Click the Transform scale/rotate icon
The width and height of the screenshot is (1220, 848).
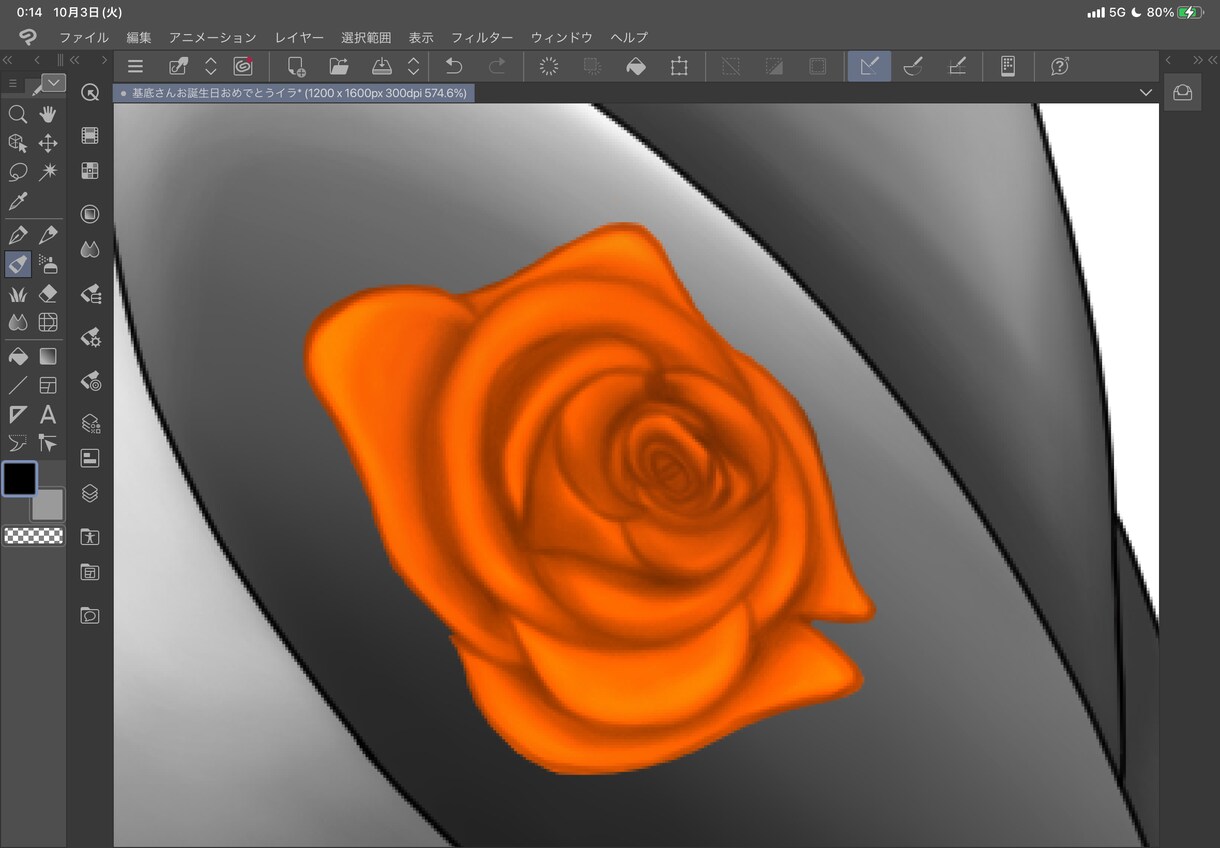tap(679, 66)
